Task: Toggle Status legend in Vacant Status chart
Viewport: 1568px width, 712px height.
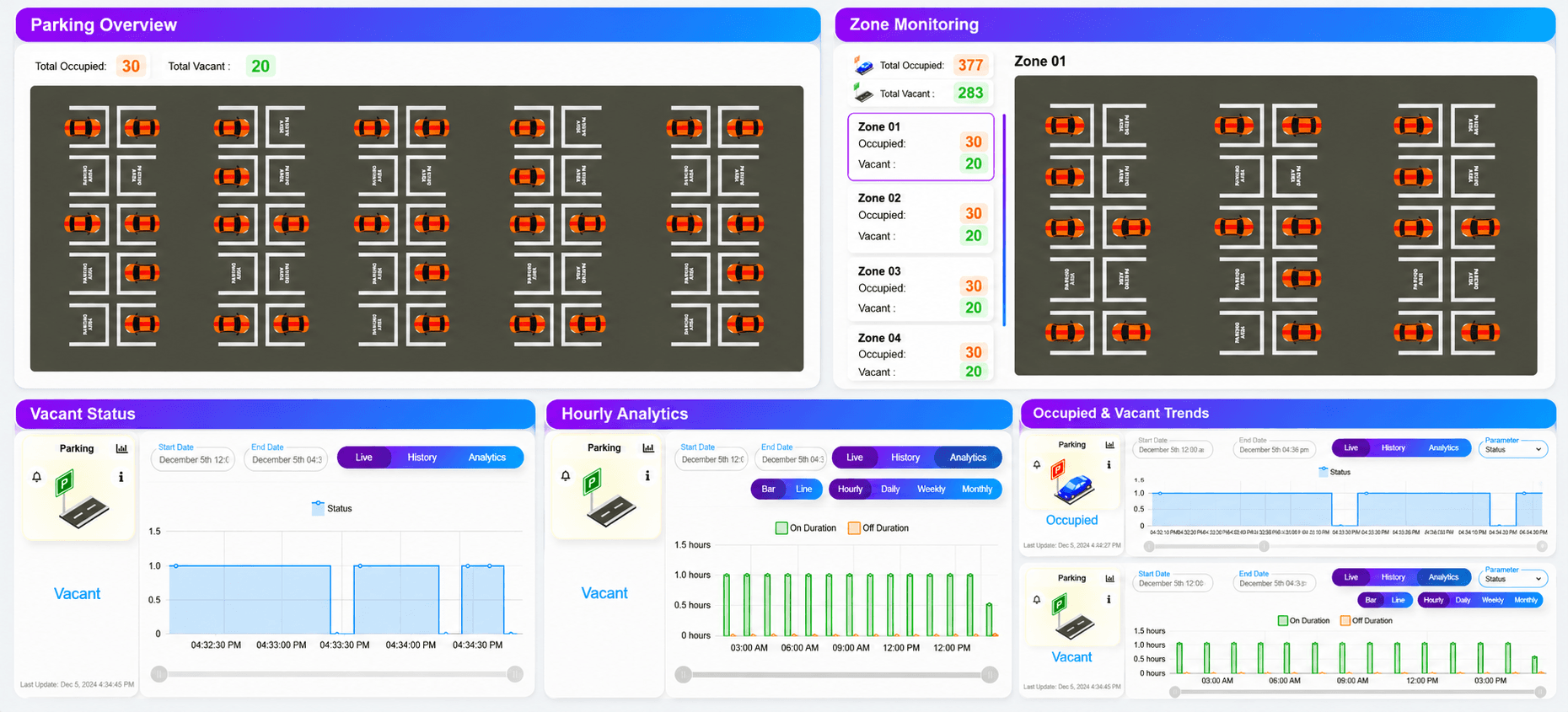Action: tap(332, 508)
